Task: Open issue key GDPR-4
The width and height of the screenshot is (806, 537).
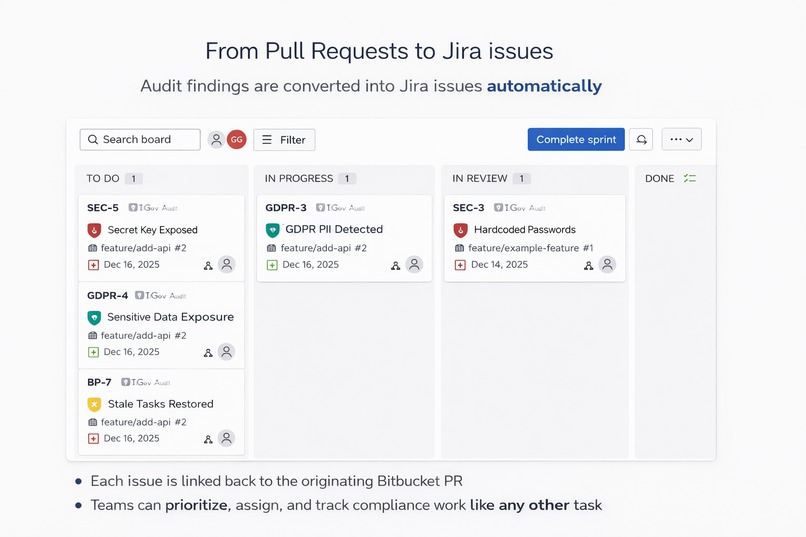Action: pos(107,295)
